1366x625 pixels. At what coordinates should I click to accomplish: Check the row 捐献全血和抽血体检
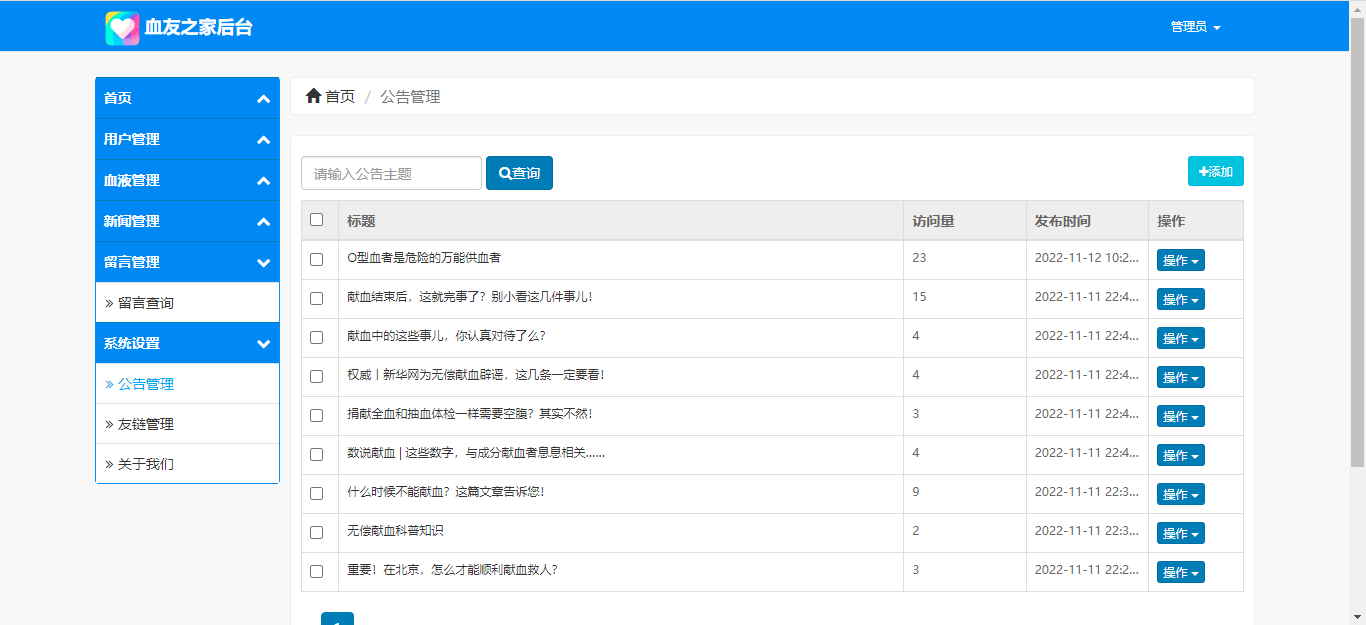pos(317,415)
